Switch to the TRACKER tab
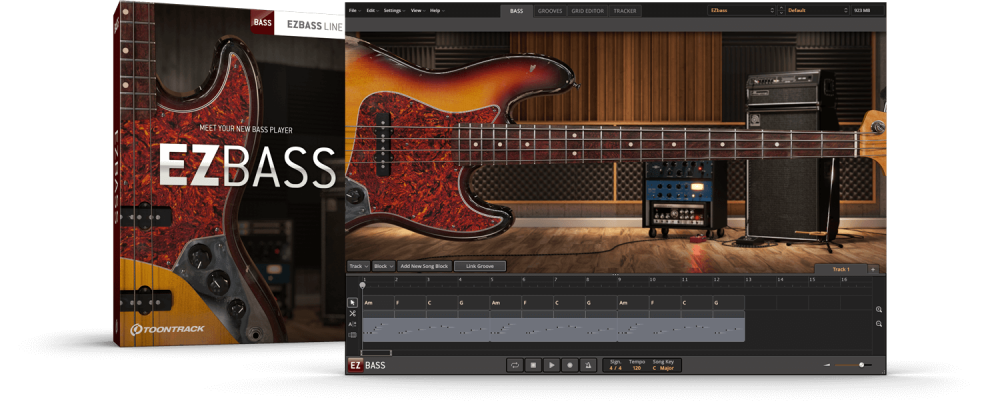1000x412 pixels. (x=625, y=11)
